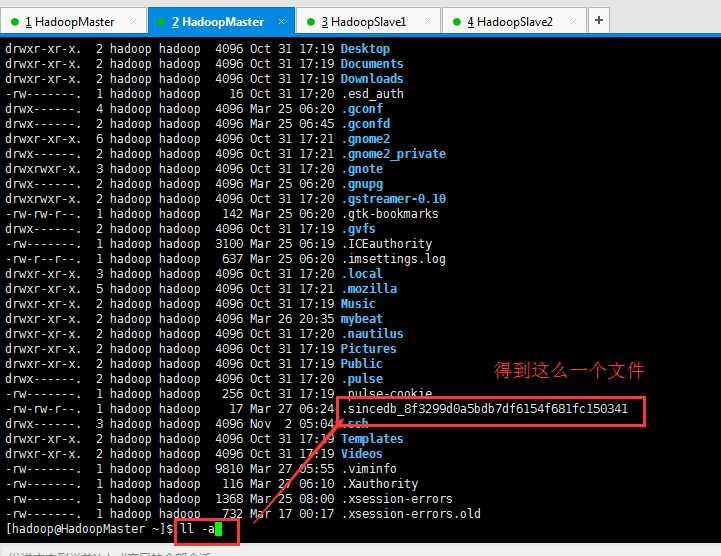Click the Music directory name
The image size is (721, 556).
point(358,304)
